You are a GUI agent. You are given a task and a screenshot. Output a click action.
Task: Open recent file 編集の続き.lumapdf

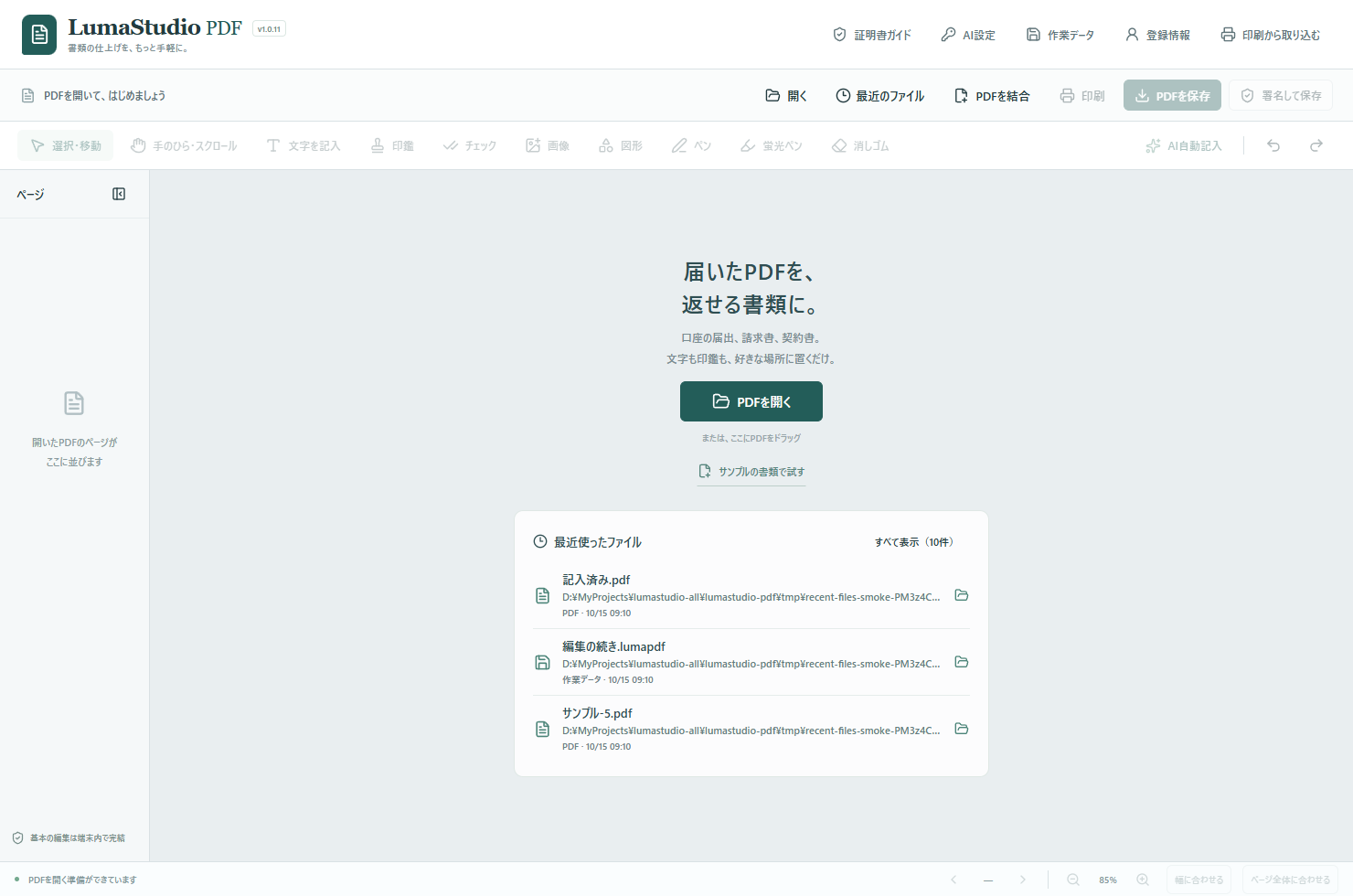click(737, 662)
